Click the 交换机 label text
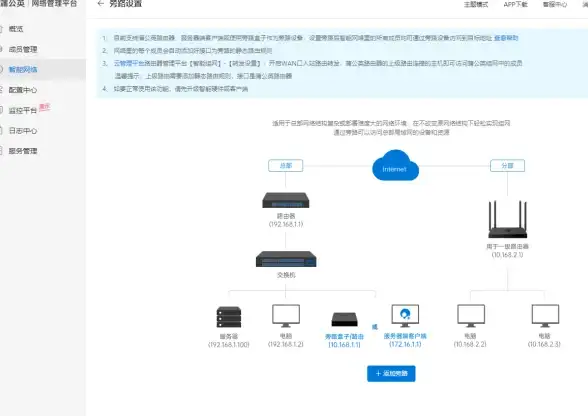 pyautogui.click(x=286, y=275)
